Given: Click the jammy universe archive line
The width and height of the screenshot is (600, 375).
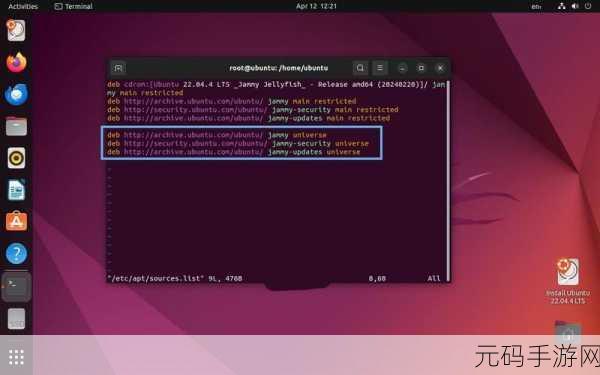Looking at the screenshot, I should coord(217,135).
